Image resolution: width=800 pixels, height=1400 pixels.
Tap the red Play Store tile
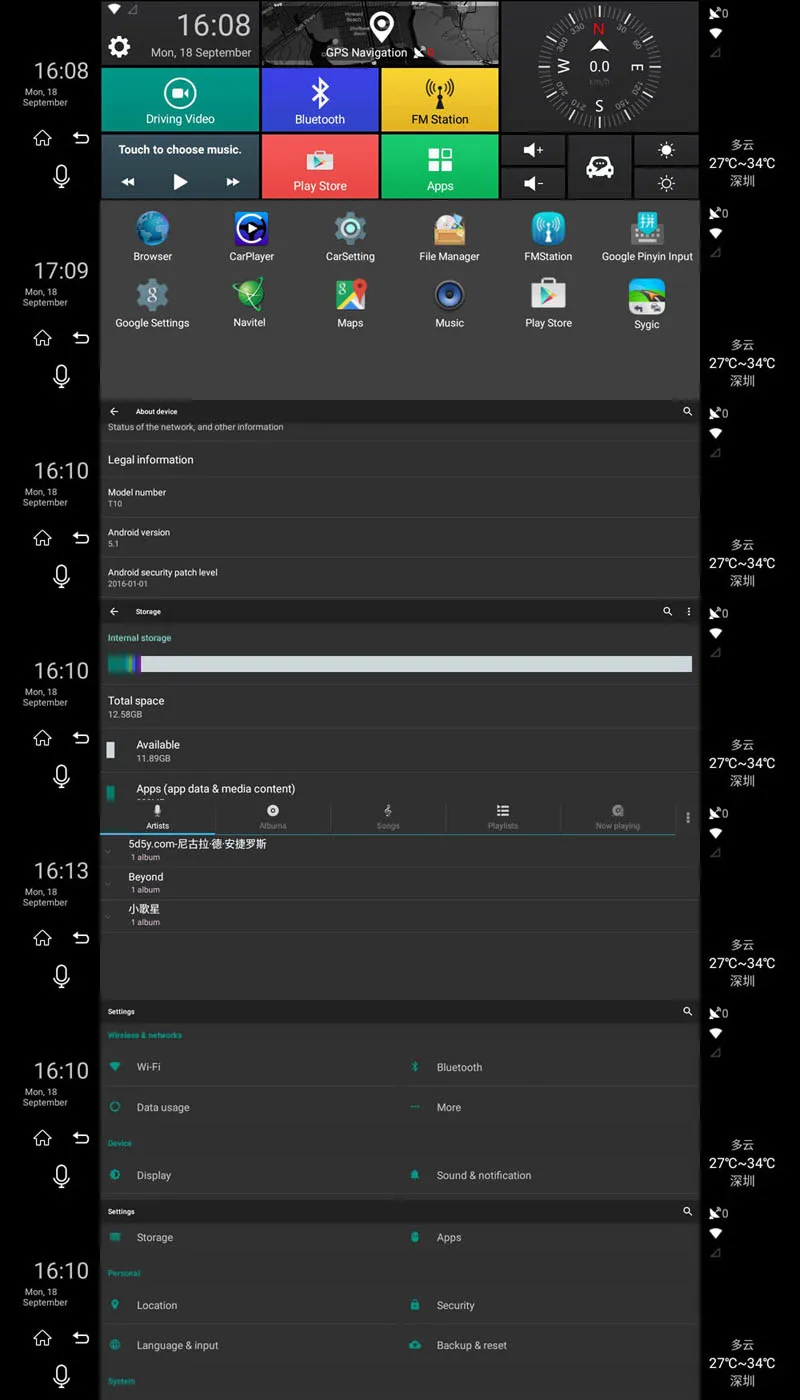tap(320, 166)
